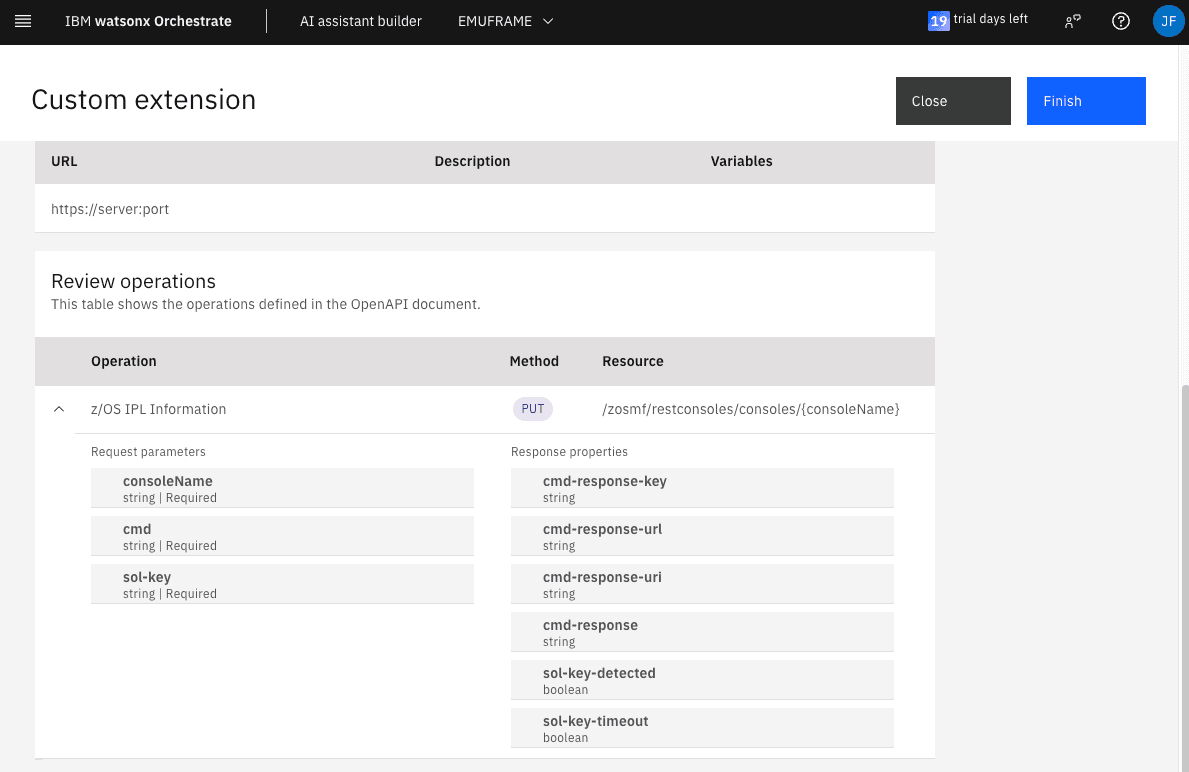Click the PUT method tag
Viewport: 1189px width, 772px height.
click(x=533, y=409)
